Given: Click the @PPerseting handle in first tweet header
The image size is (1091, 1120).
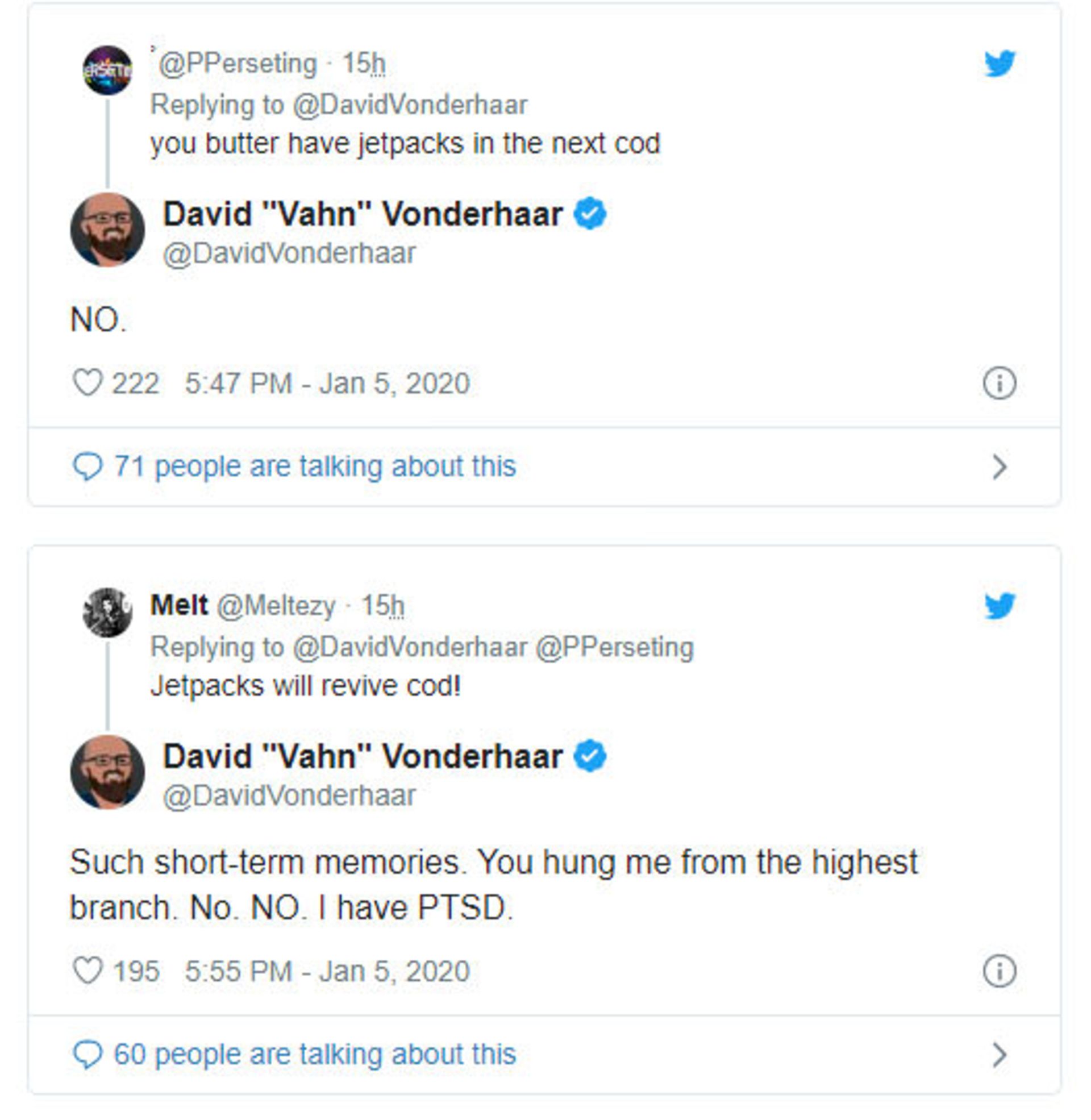Looking at the screenshot, I should click(237, 64).
